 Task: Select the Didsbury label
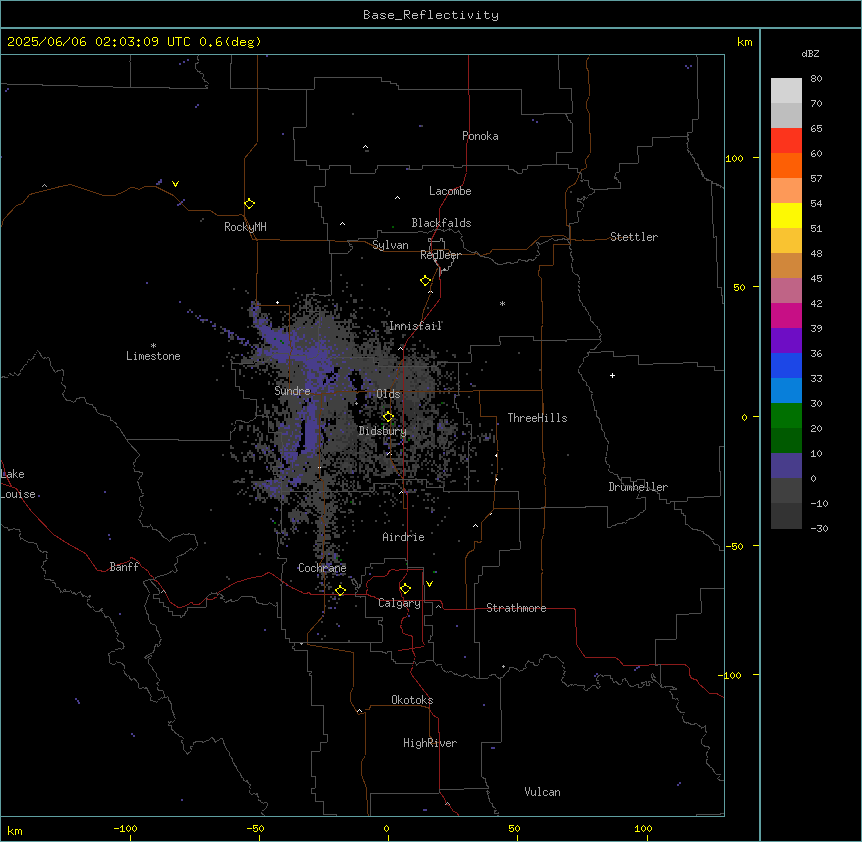click(x=382, y=431)
